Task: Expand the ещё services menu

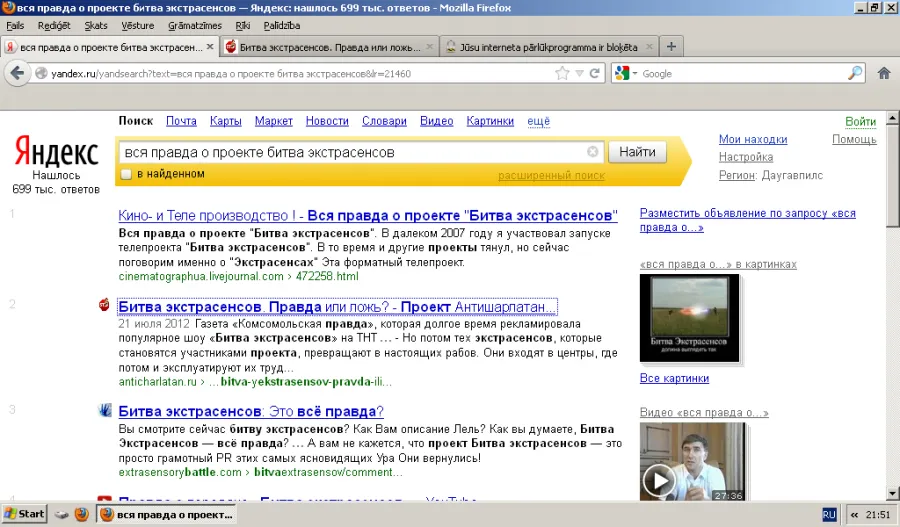Action: tap(538, 121)
